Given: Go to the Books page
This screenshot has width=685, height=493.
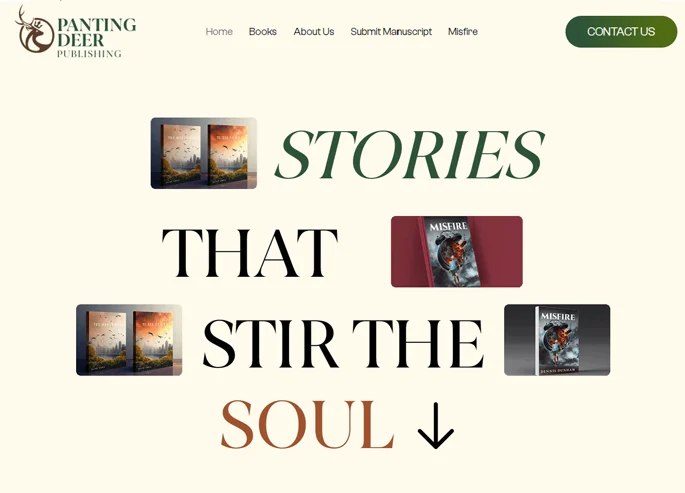Looking at the screenshot, I should pos(263,31).
